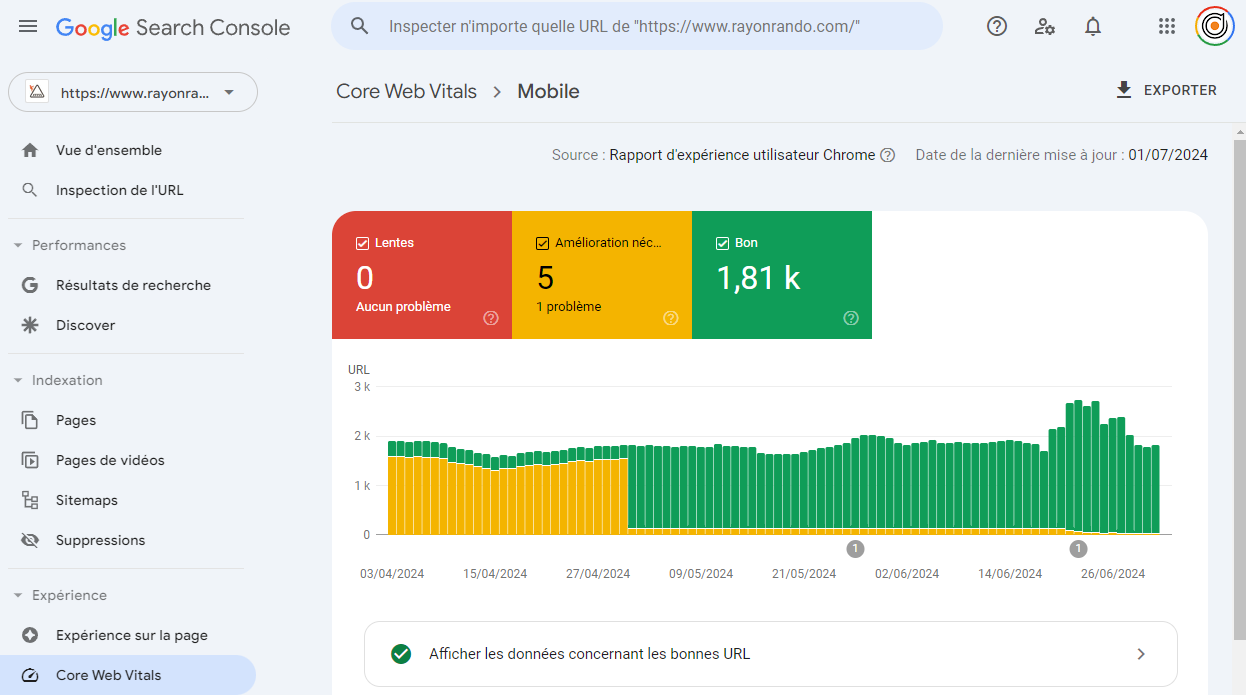
Task: Expand the bonnes URL row chevron
Action: (1141, 654)
